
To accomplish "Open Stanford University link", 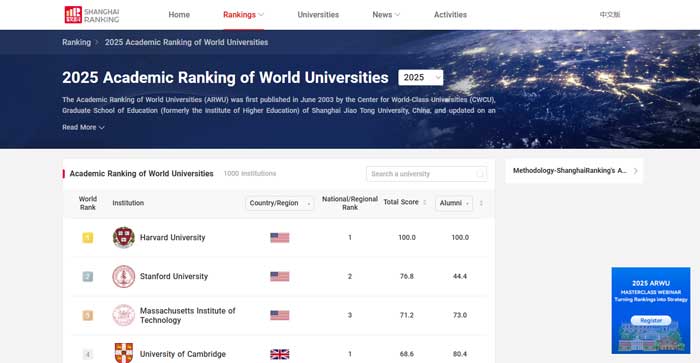I will point(174,276).
